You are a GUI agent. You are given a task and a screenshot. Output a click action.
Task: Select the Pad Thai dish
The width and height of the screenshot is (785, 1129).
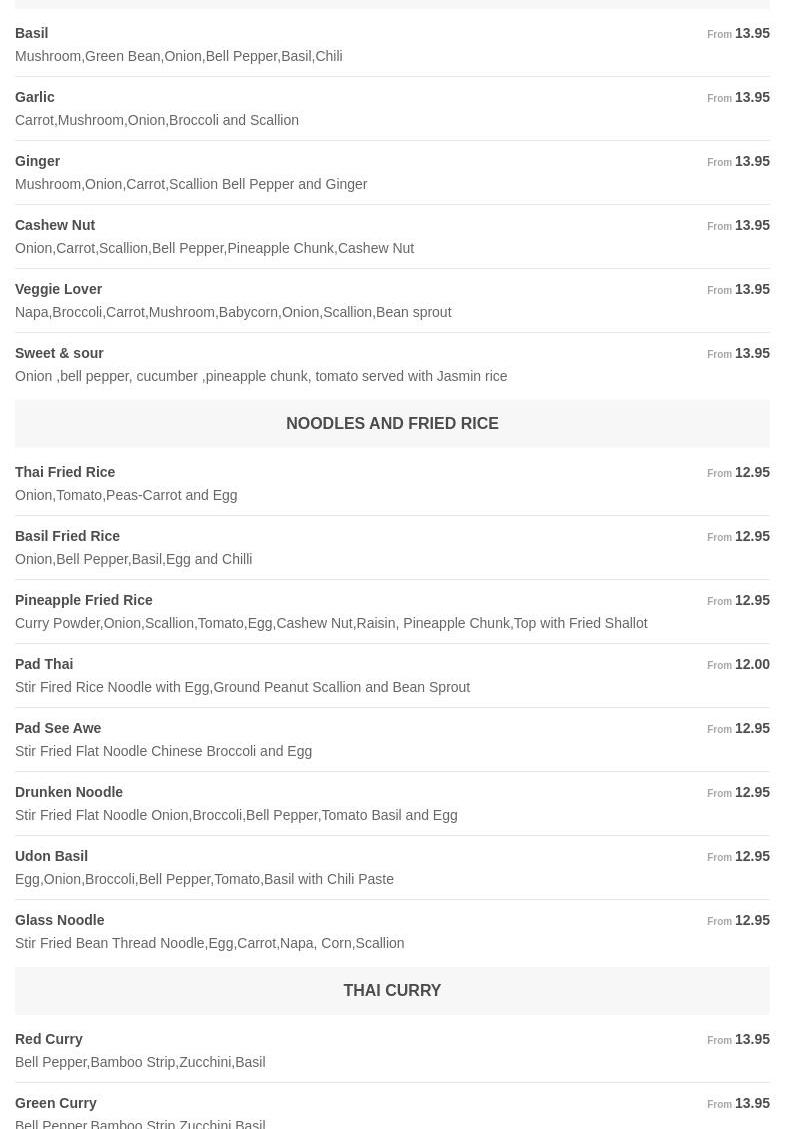coord(44,664)
